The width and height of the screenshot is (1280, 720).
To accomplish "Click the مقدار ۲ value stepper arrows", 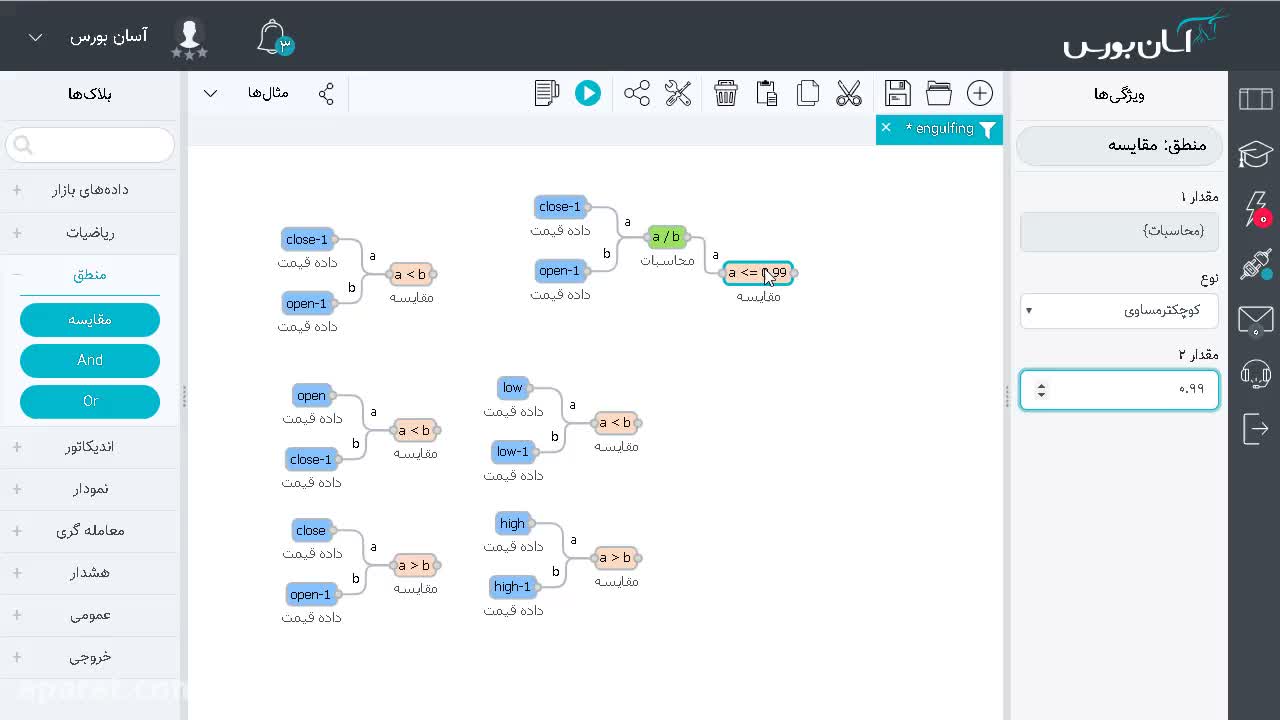I will (1041, 390).
